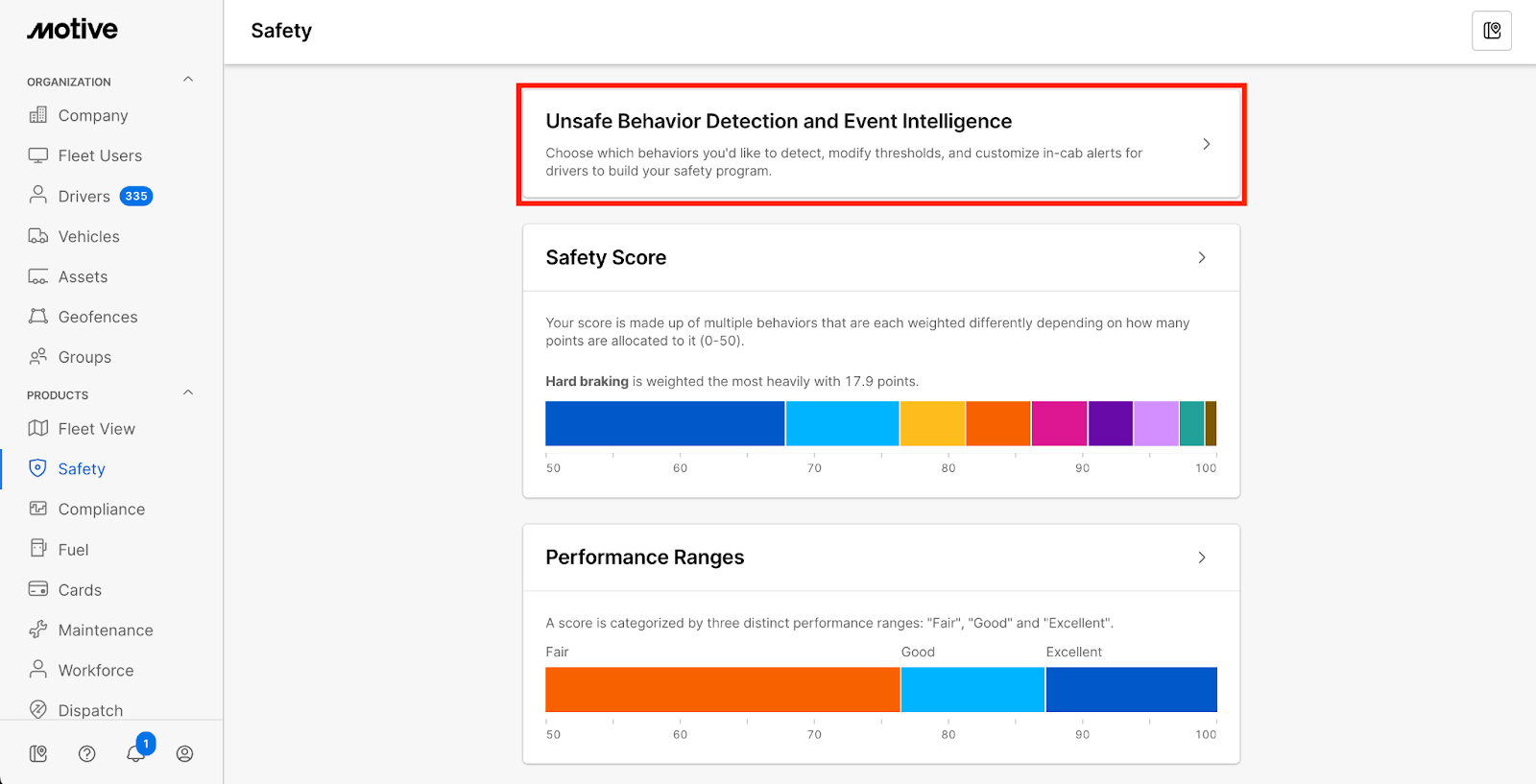Open the Safety Score settings chevron
1536x784 pixels.
(x=1202, y=257)
